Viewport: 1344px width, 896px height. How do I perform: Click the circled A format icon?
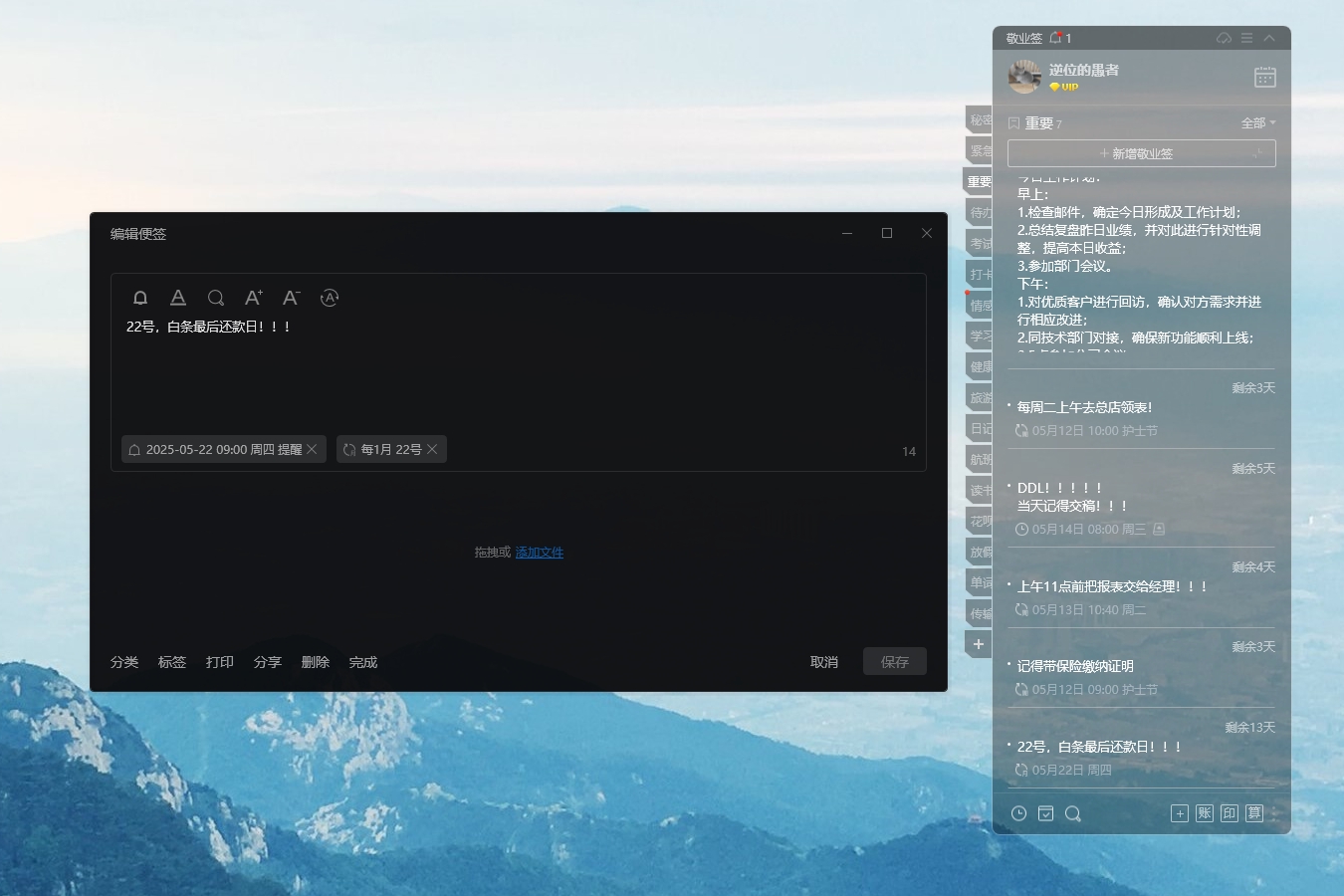[x=330, y=298]
